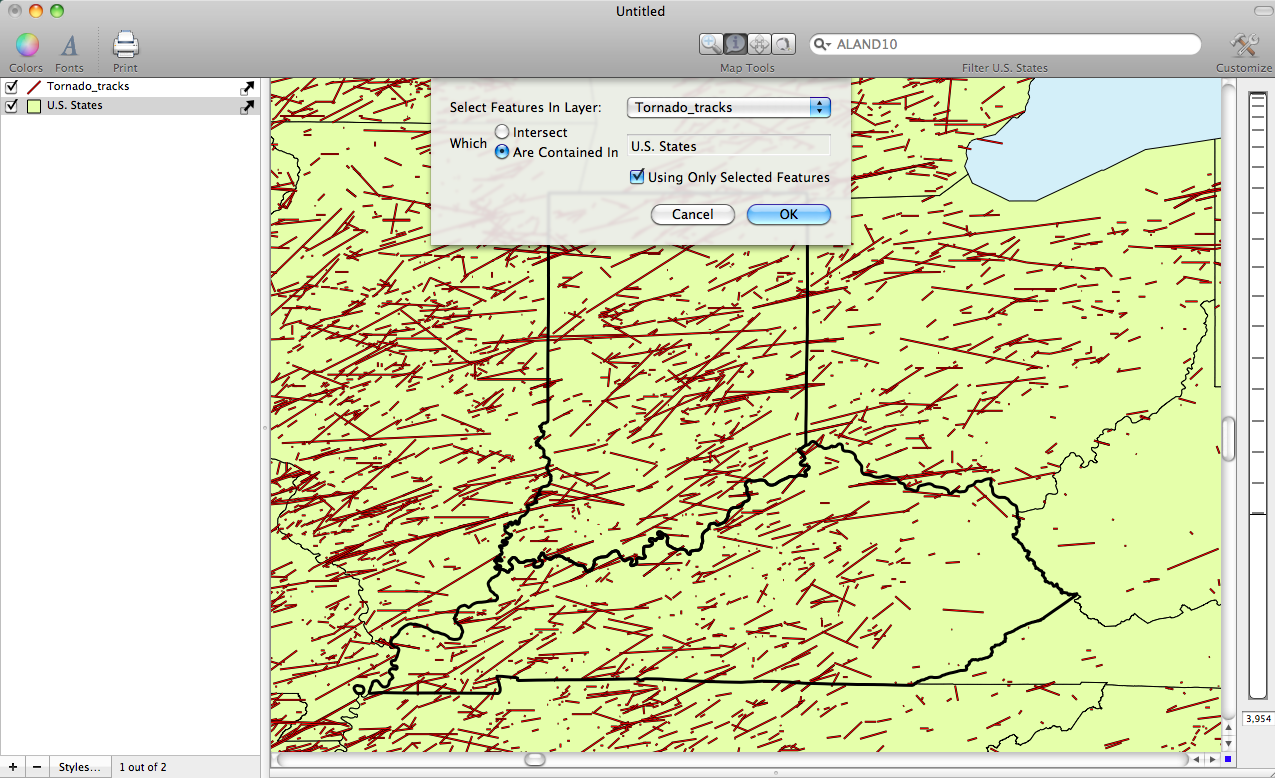Click the U.S. States light green swatch
Viewport: 1275px width, 778px height.
point(34,106)
